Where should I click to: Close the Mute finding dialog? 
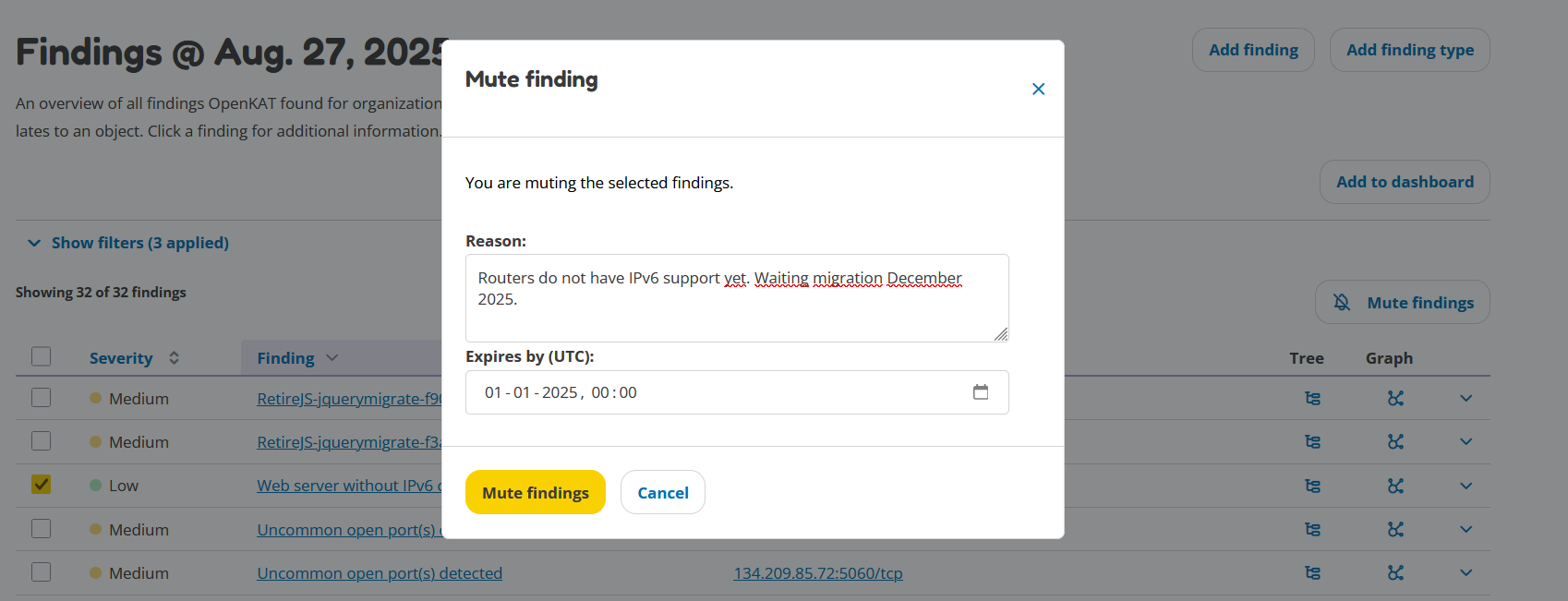1038,89
